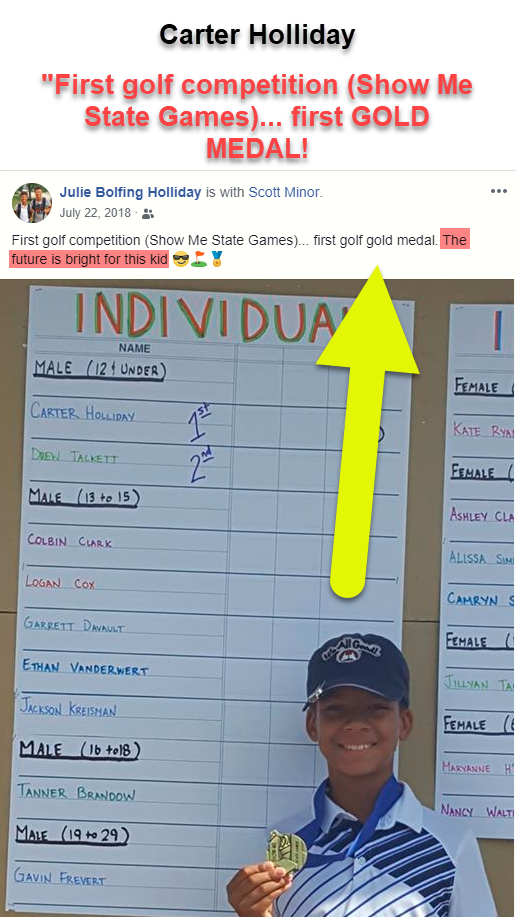
Task: Click the handwritten 1st place mark
Action: pyautogui.click(x=200, y=423)
